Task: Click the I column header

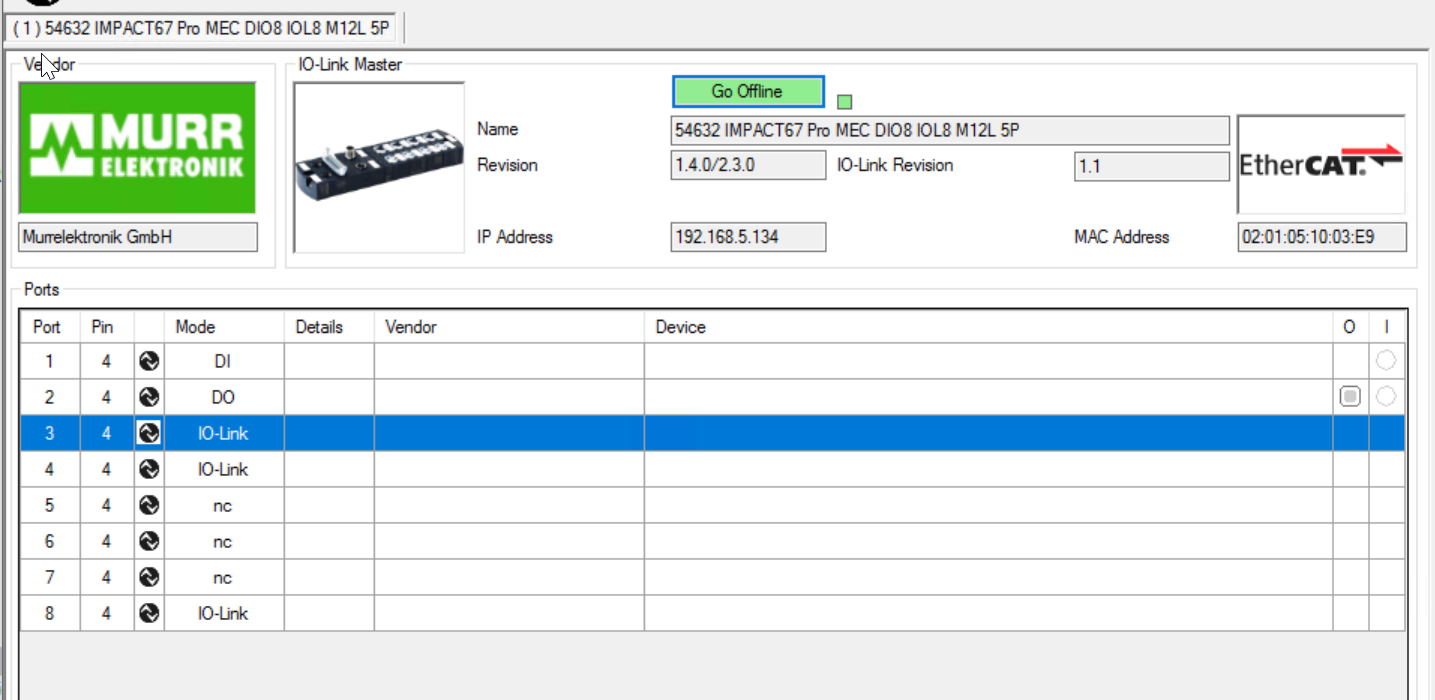Action: (1387, 327)
